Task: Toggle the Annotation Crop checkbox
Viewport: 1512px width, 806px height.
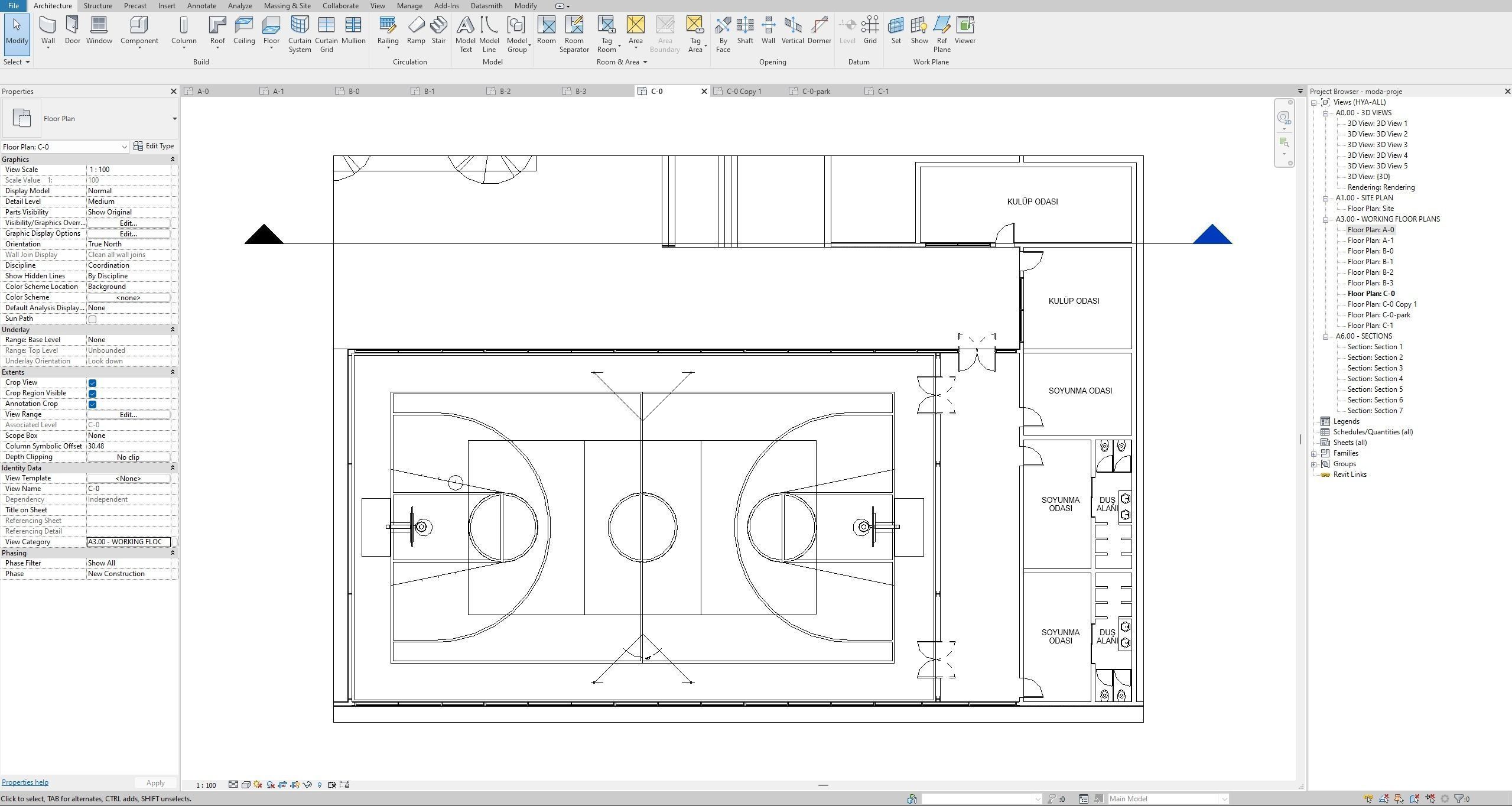Action: point(92,404)
